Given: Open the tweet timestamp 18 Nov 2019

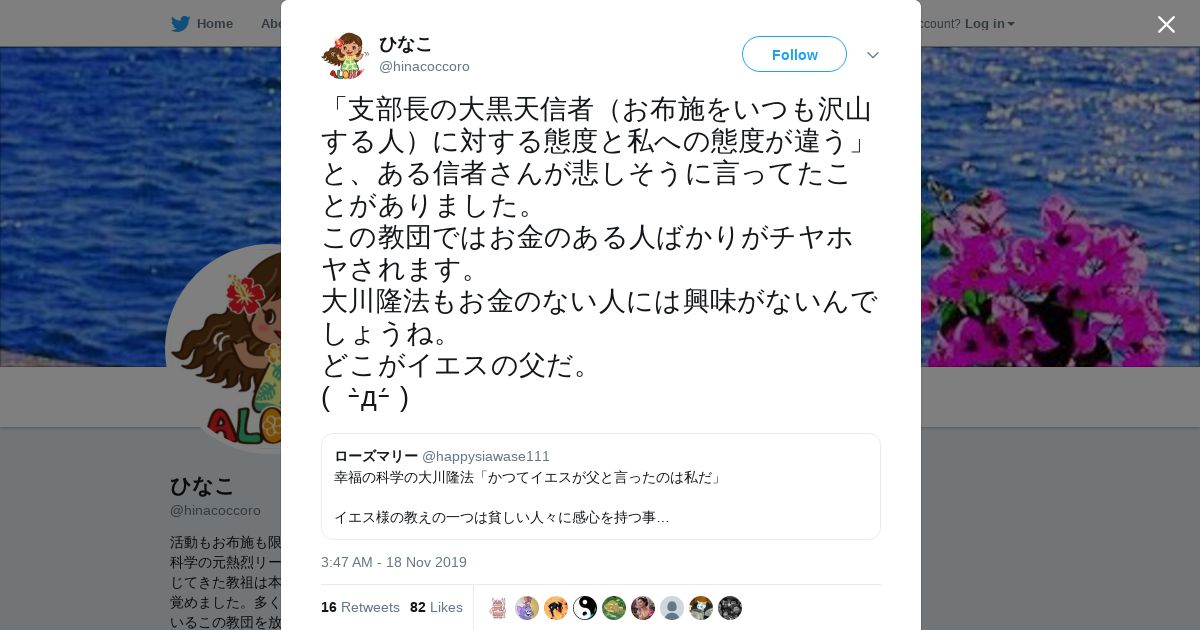Looking at the screenshot, I should [394, 562].
